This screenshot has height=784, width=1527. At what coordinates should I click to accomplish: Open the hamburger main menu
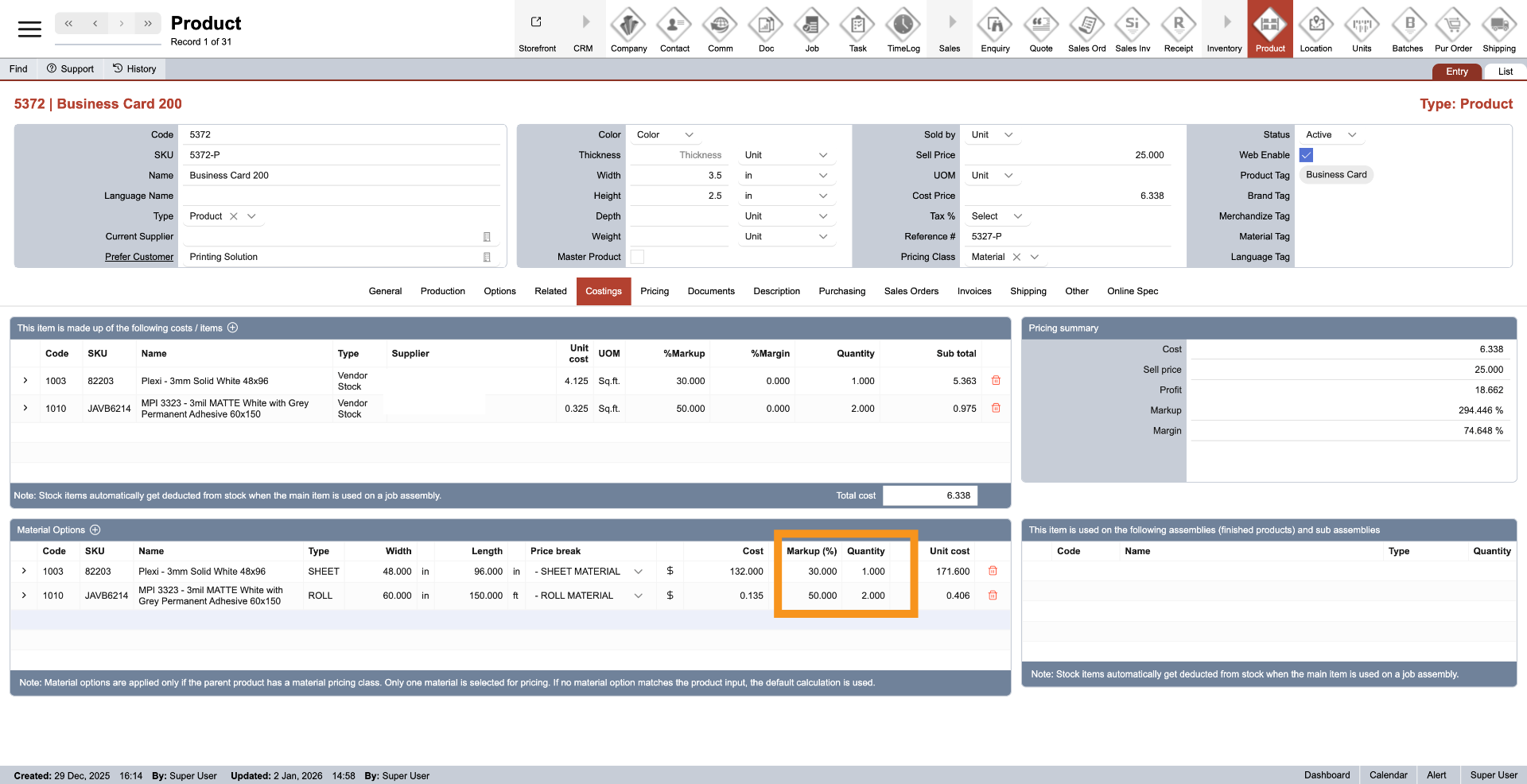29,29
